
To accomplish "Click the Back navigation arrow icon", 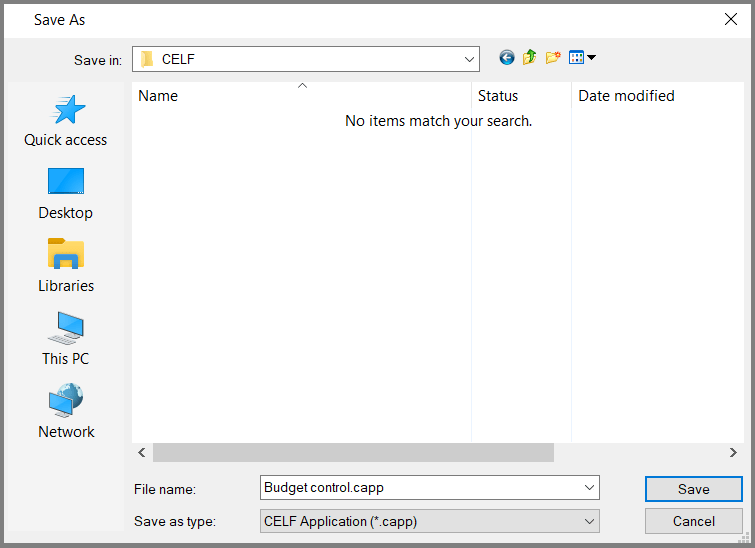I will tap(507, 58).
